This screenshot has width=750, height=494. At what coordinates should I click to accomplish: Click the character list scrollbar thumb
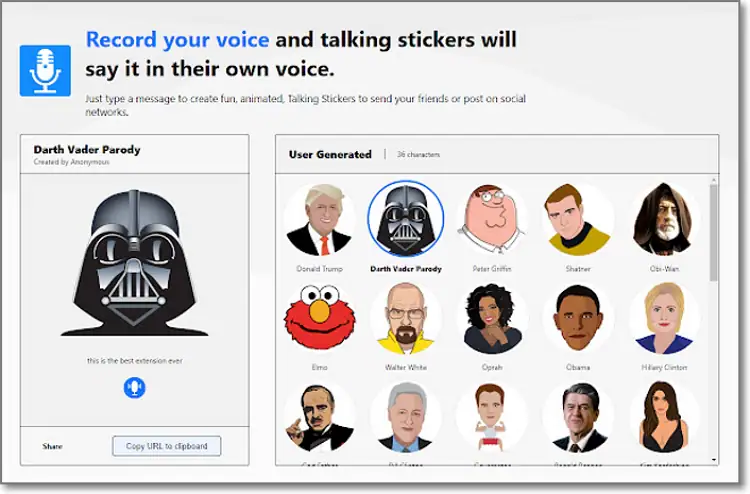(x=714, y=233)
